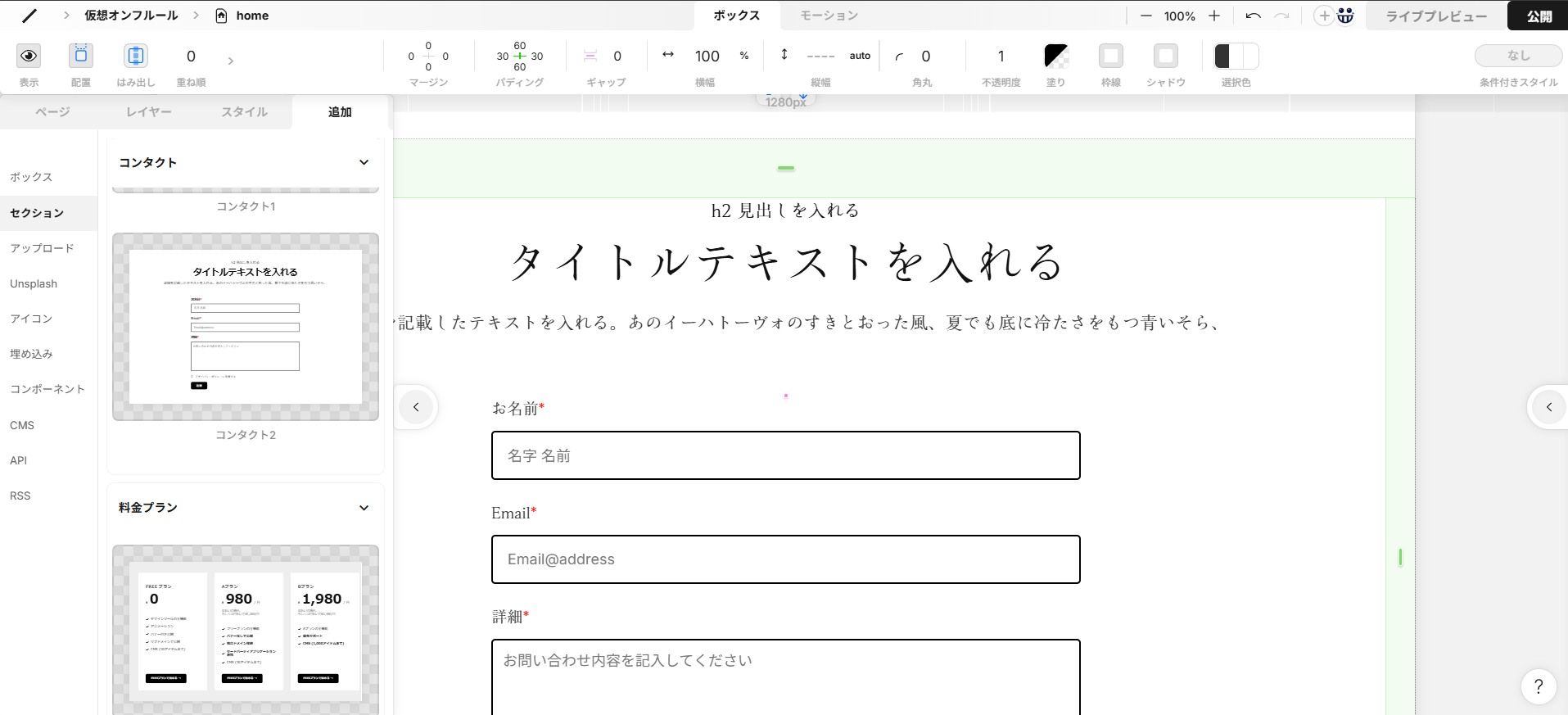Select Unsplash in the add sidebar

(34, 283)
